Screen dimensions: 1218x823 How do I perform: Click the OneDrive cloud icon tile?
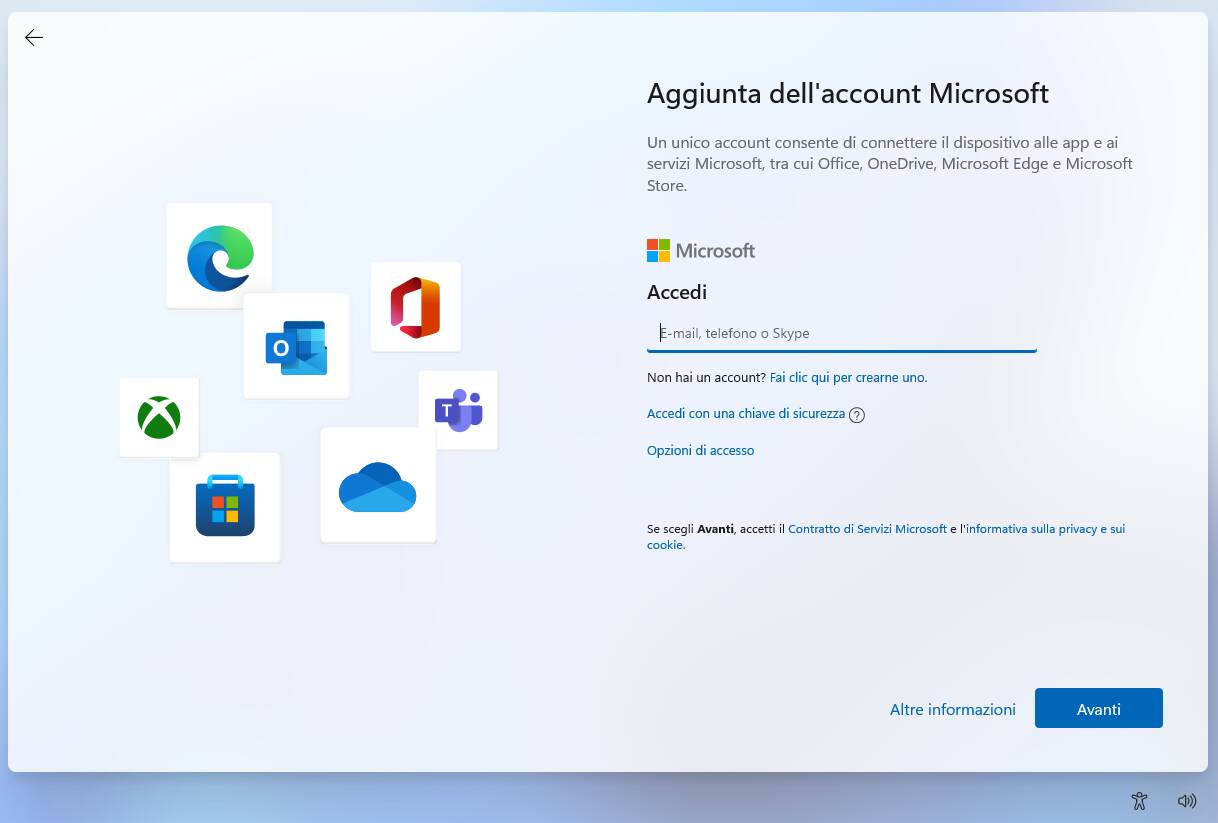378,485
